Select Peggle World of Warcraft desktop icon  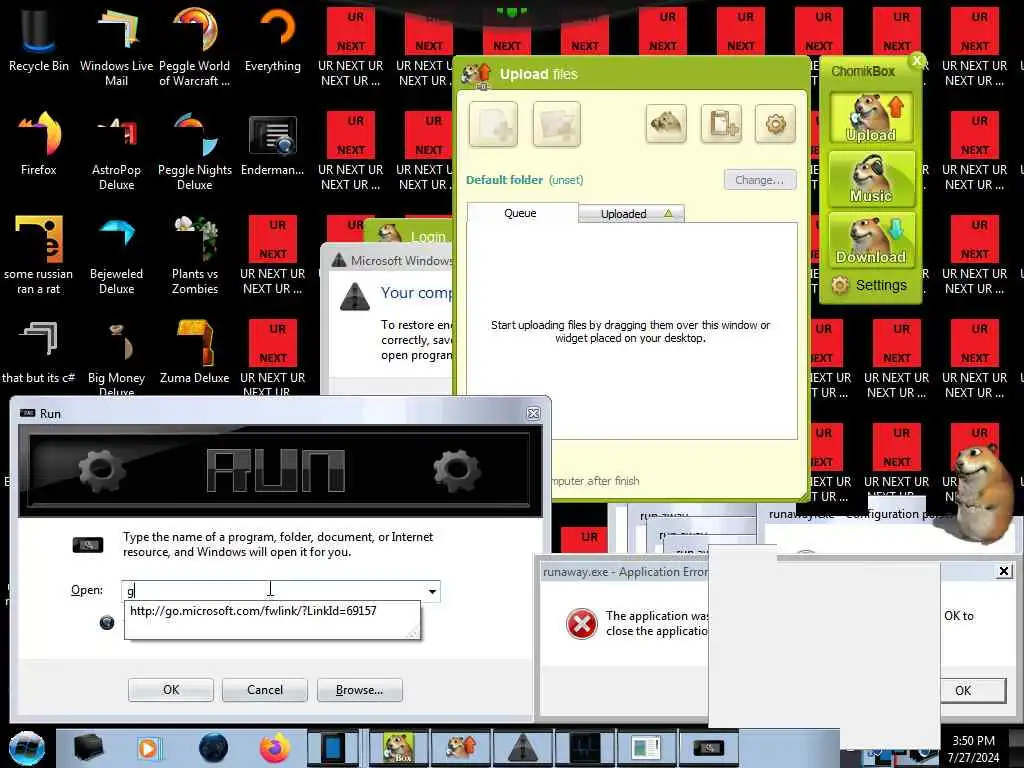(x=195, y=46)
